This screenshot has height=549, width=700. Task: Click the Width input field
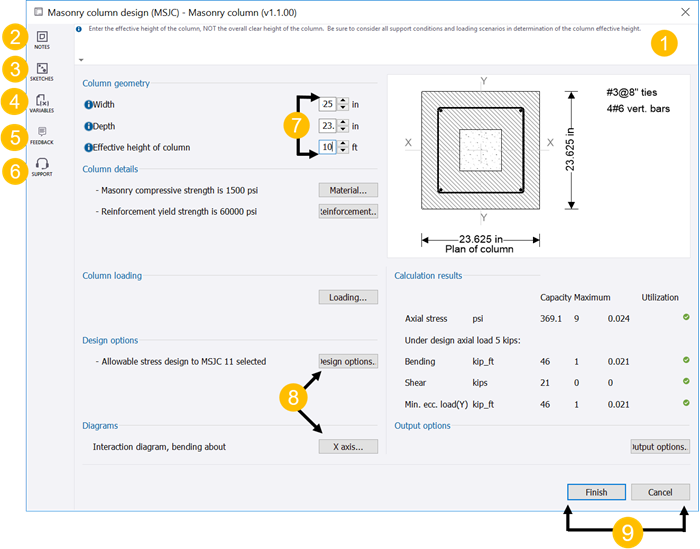point(328,104)
